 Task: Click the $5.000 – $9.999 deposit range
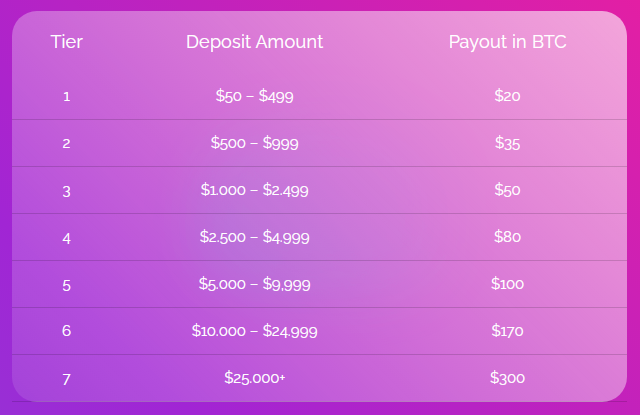point(254,284)
